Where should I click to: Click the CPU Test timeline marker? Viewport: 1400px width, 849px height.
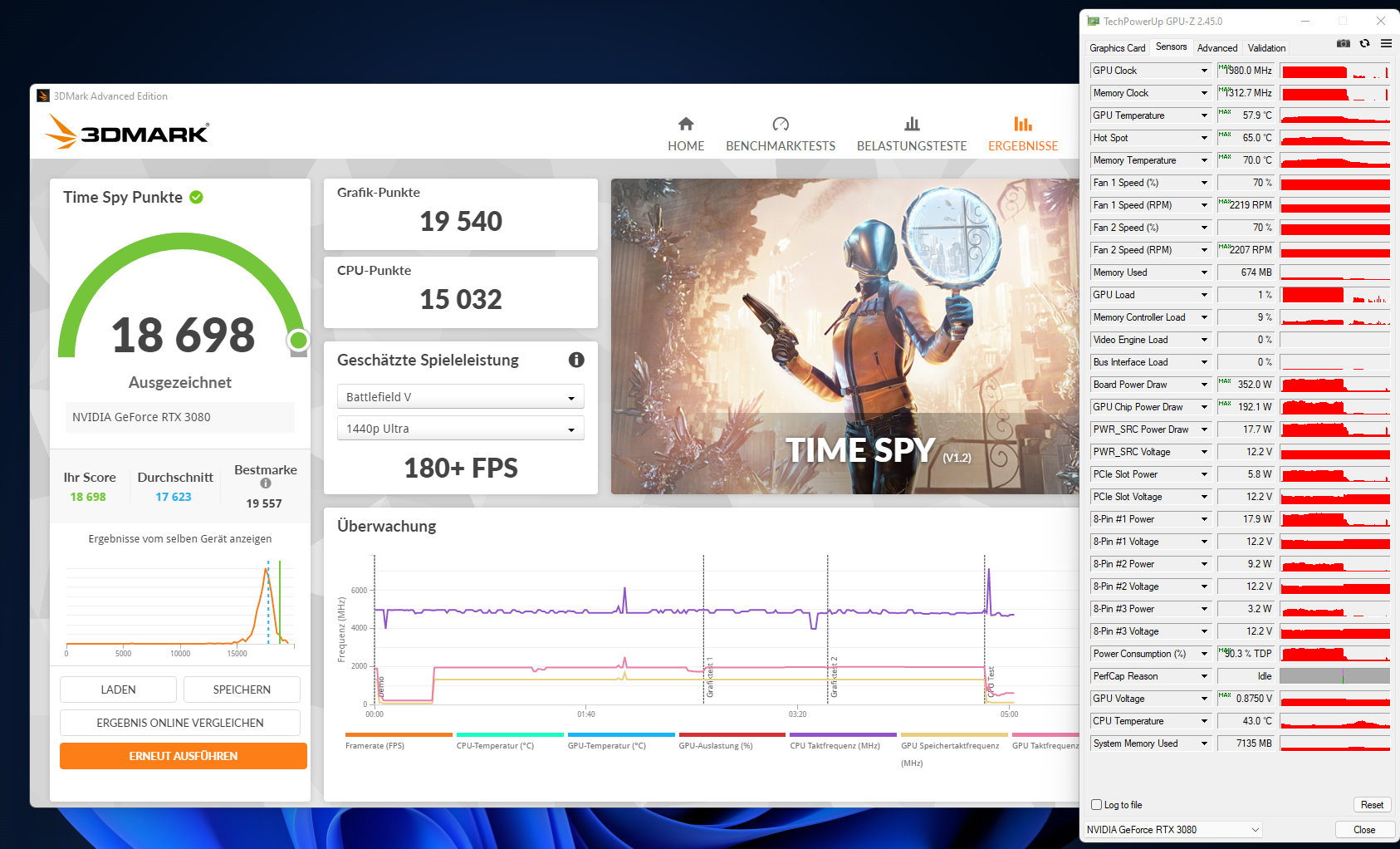(x=991, y=681)
